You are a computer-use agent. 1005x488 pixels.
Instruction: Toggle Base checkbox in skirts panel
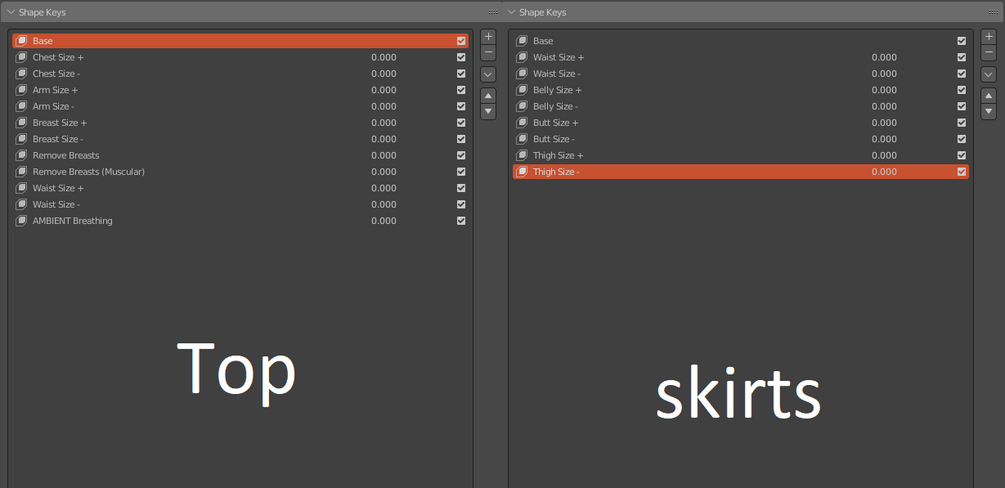[x=961, y=41]
